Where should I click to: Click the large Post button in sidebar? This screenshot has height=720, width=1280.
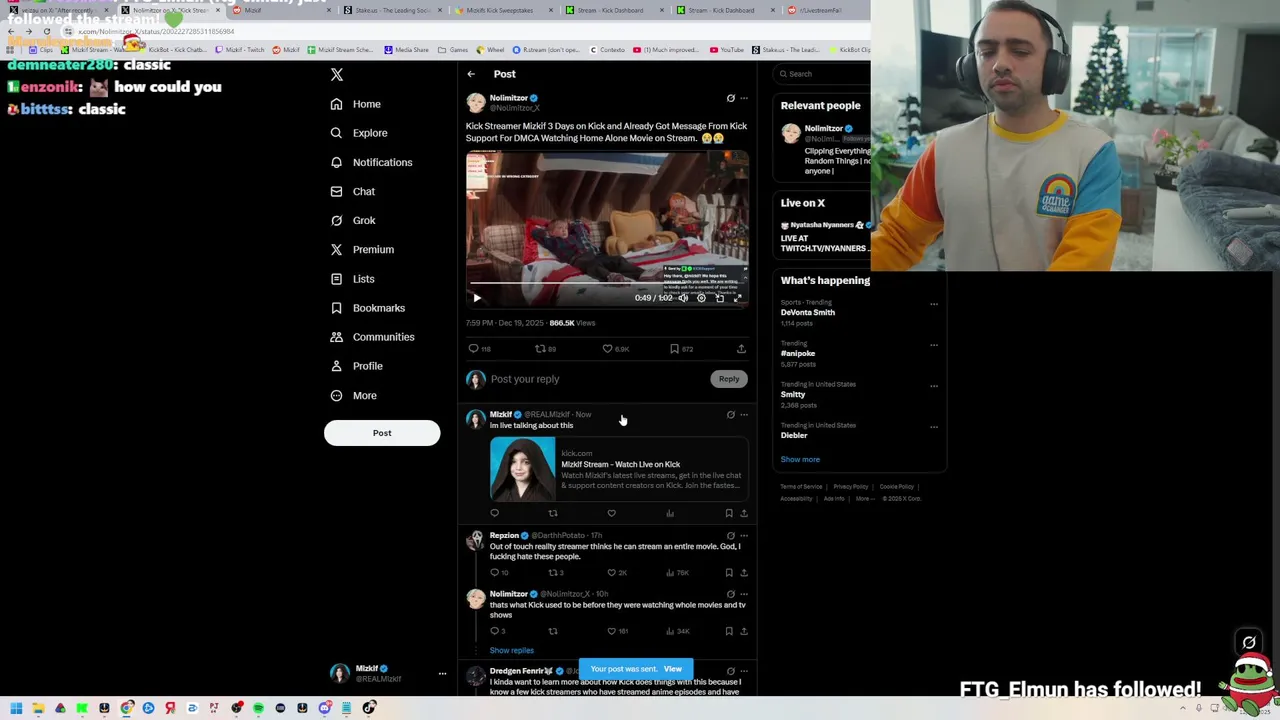pos(382,433)
